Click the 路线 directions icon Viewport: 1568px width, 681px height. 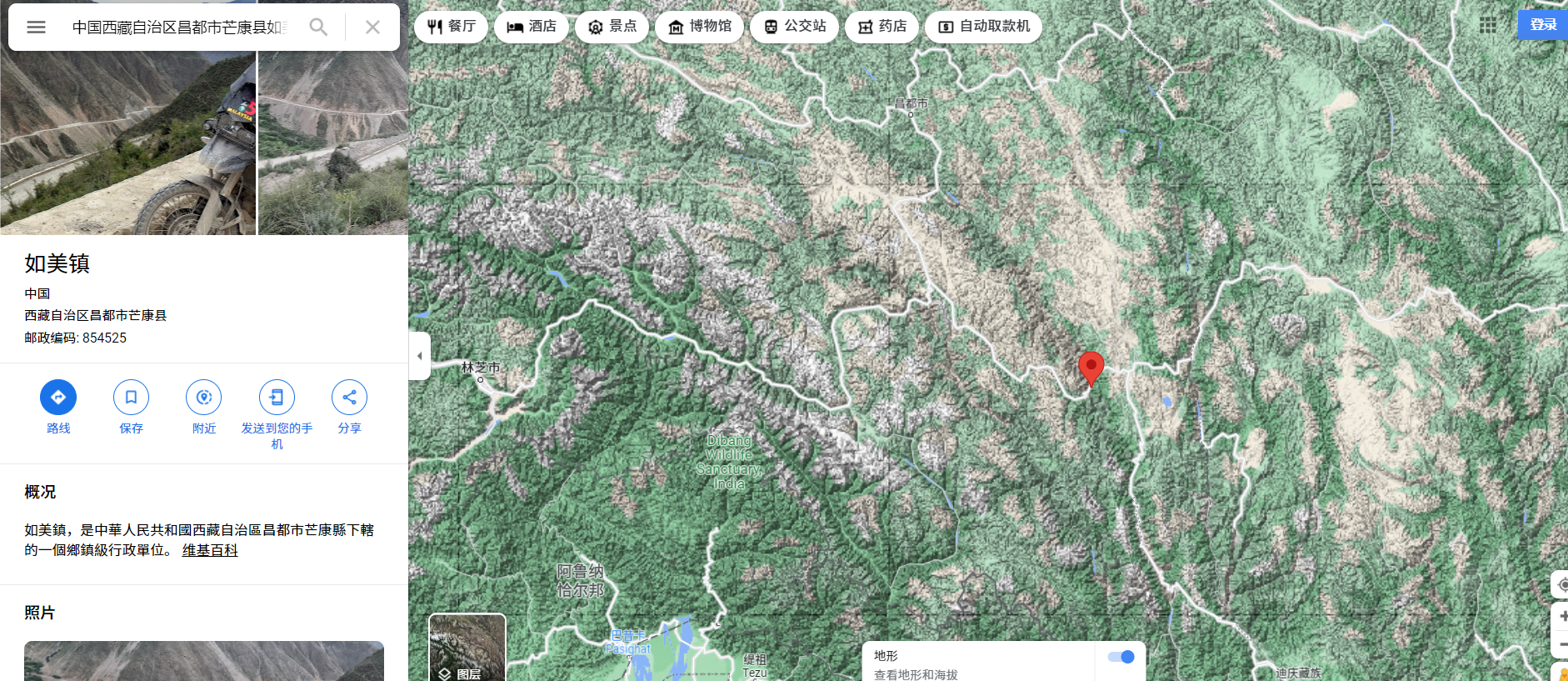click(x=58, y=397)
